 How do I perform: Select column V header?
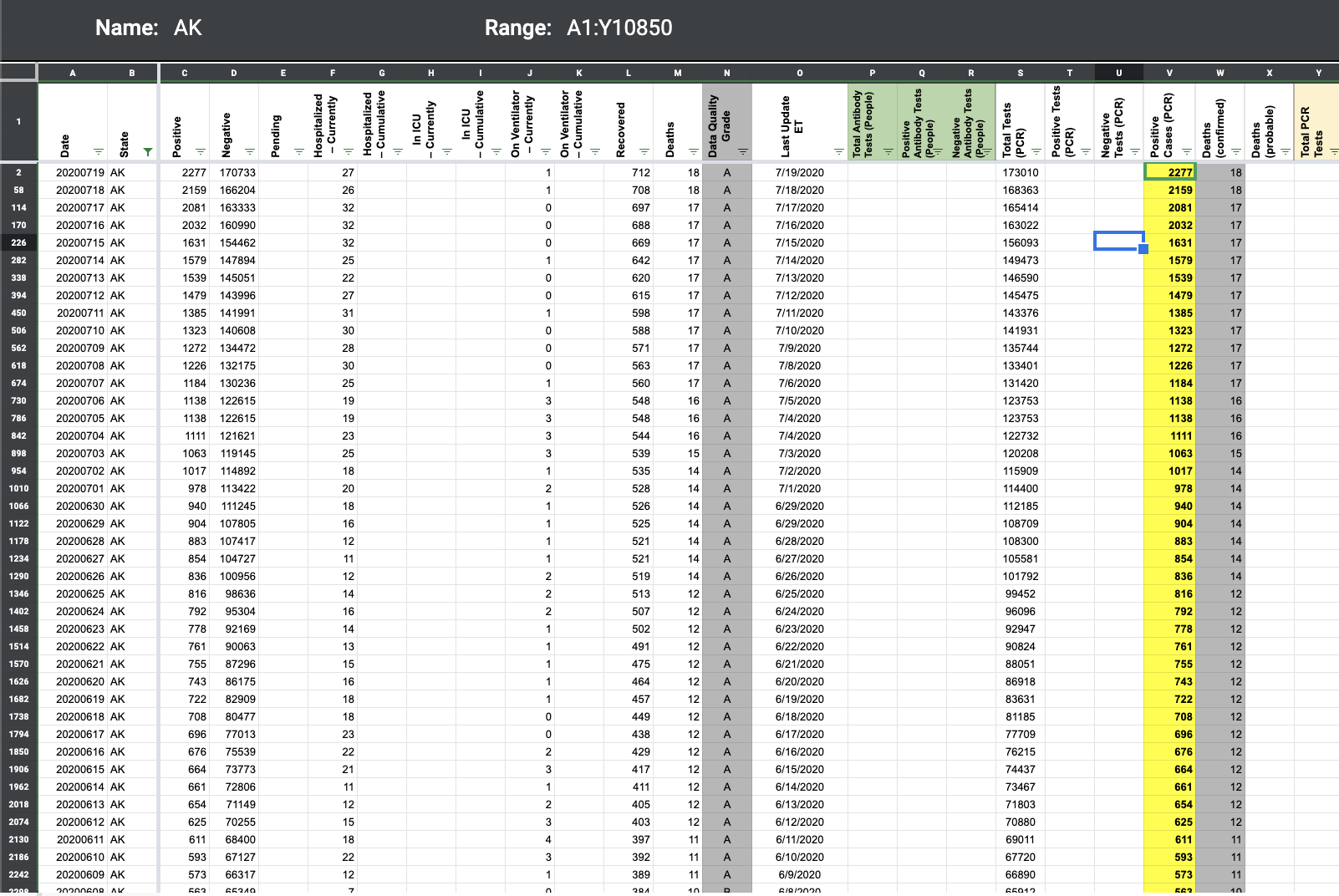click(1169, 73)
